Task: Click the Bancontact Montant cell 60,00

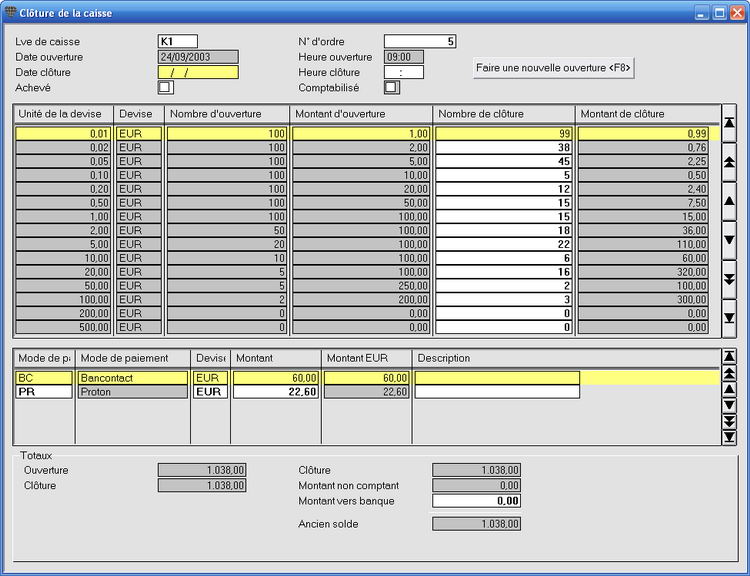Action: [x=276, y=378]
